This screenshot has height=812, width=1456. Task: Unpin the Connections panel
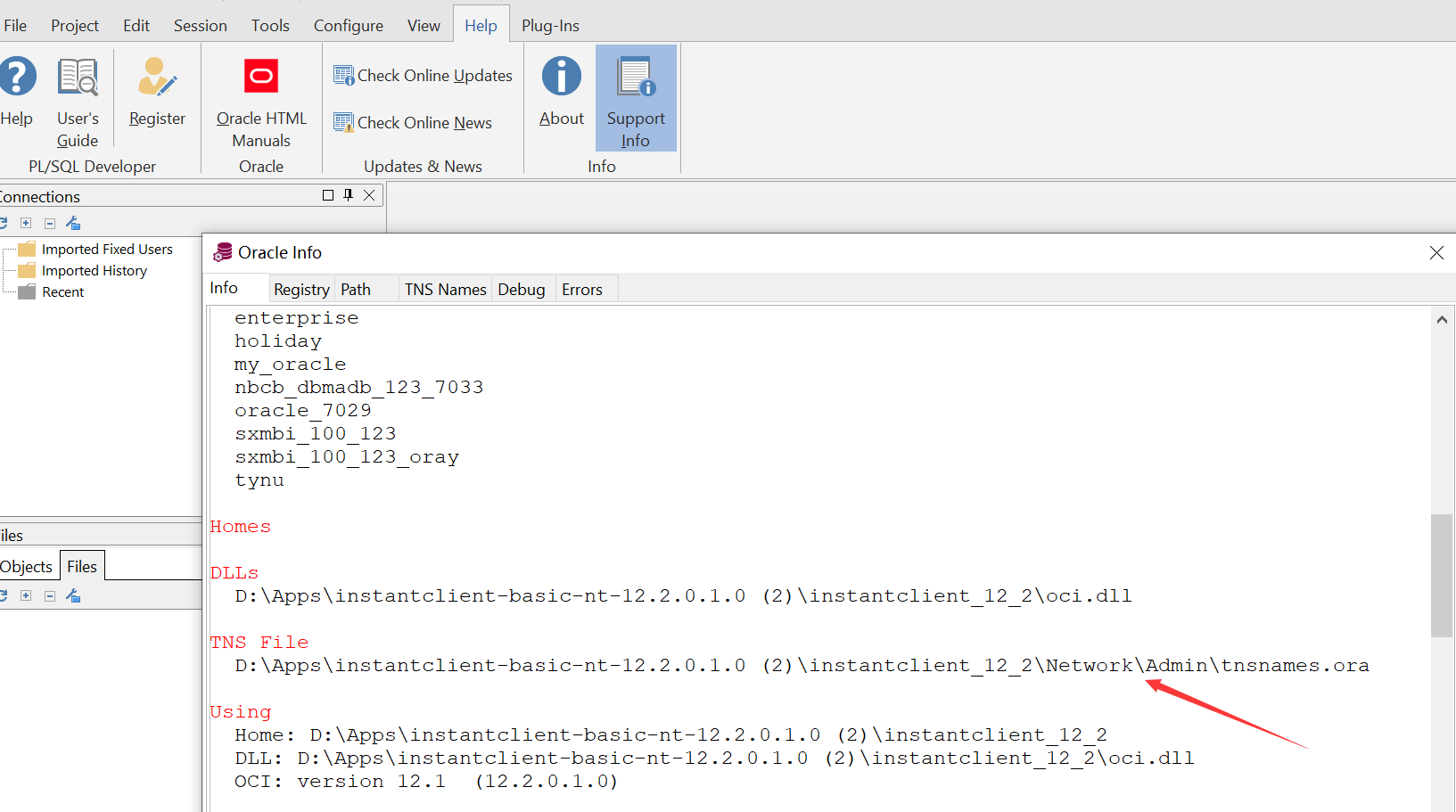[348, 195]
